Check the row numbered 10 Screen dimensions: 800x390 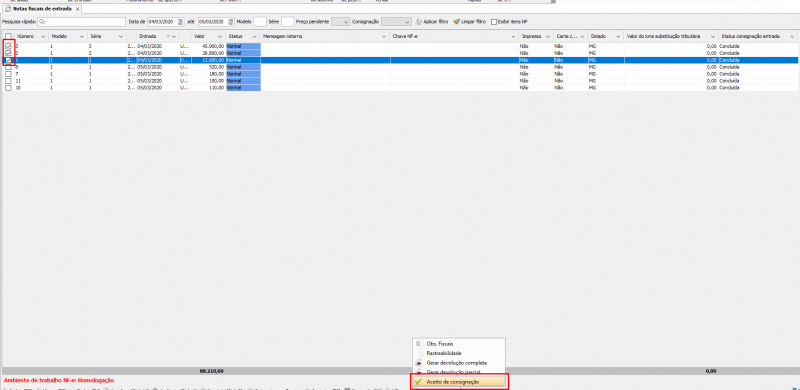tap(8, 88)
